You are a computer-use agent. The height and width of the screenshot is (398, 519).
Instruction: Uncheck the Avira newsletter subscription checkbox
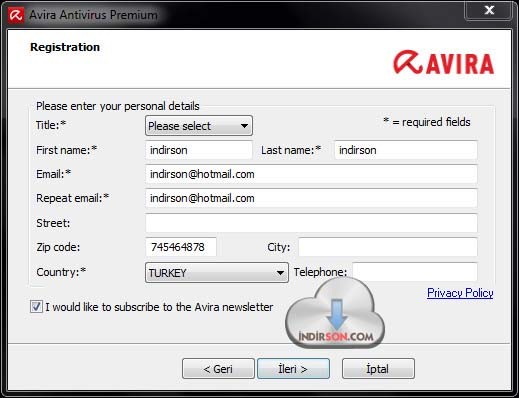(36, 306)
